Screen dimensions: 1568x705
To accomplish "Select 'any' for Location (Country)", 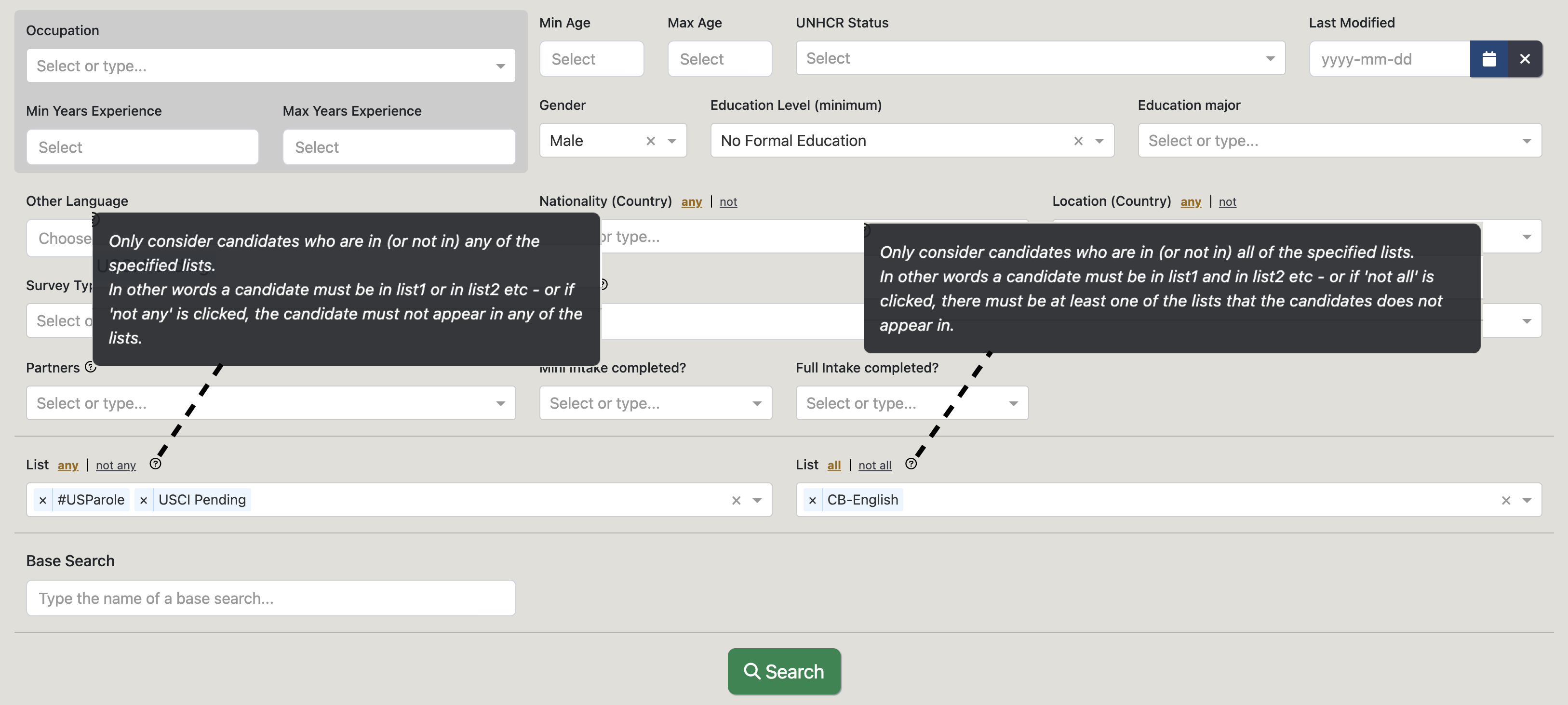I will coord(1190,202).
